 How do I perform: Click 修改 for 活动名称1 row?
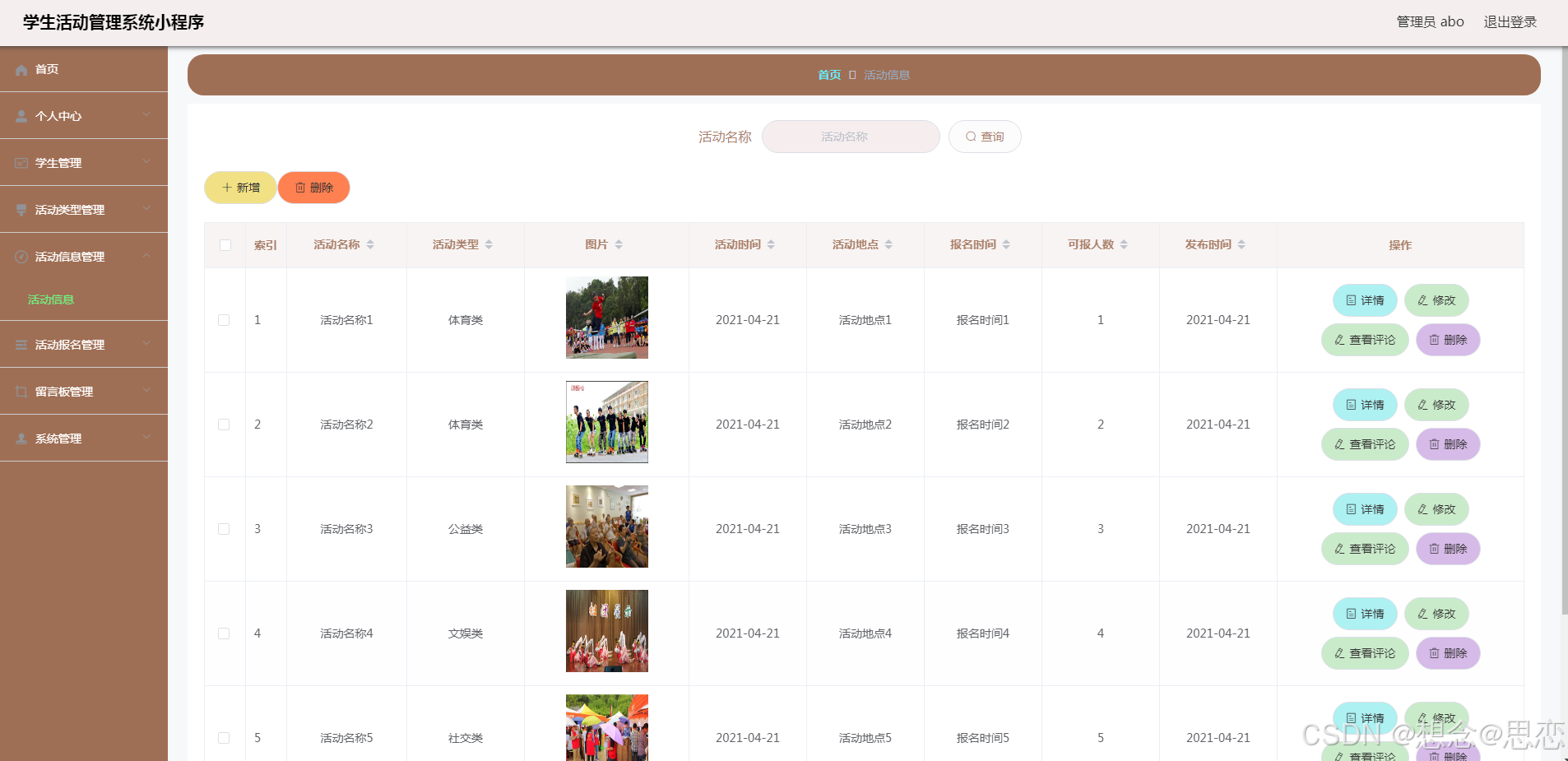[x=1436, y=300]
